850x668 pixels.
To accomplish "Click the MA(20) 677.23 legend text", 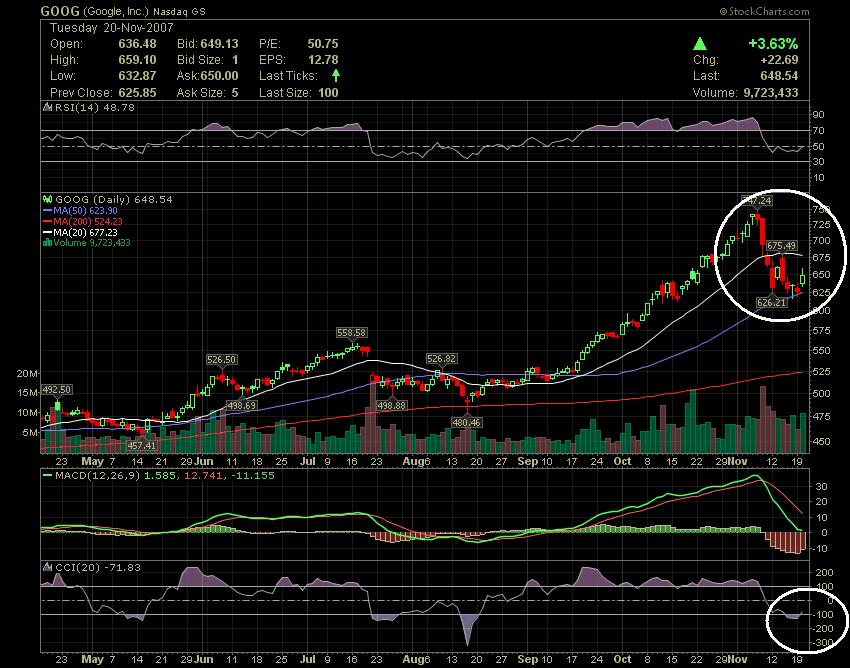I will pyautogui.click(x=86, y=232).
